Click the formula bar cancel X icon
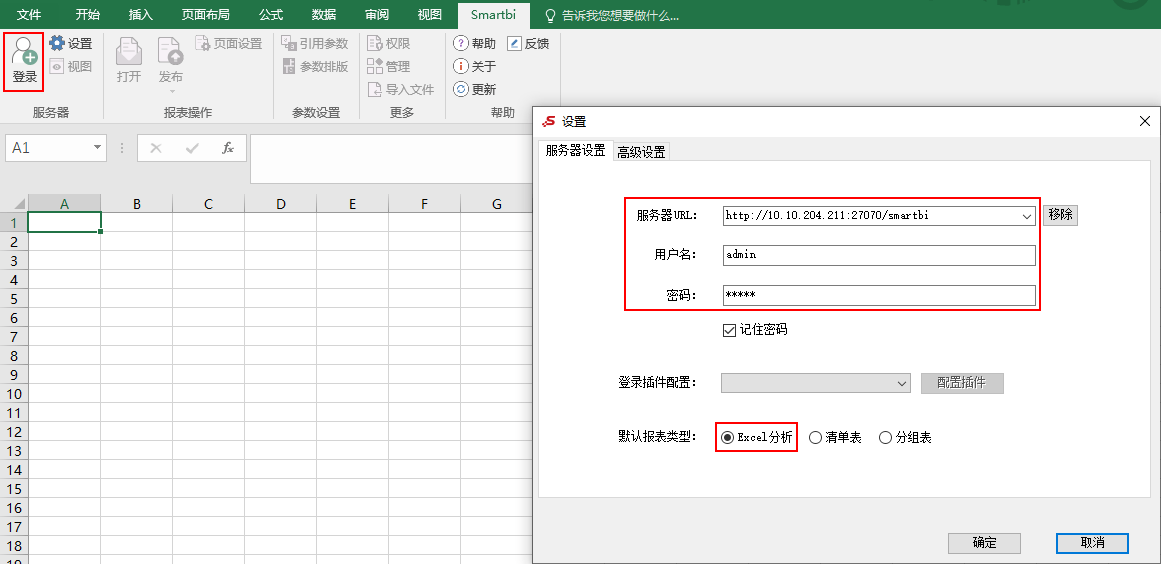This screenshot has width=1161, height=564. tap(155, 148)
